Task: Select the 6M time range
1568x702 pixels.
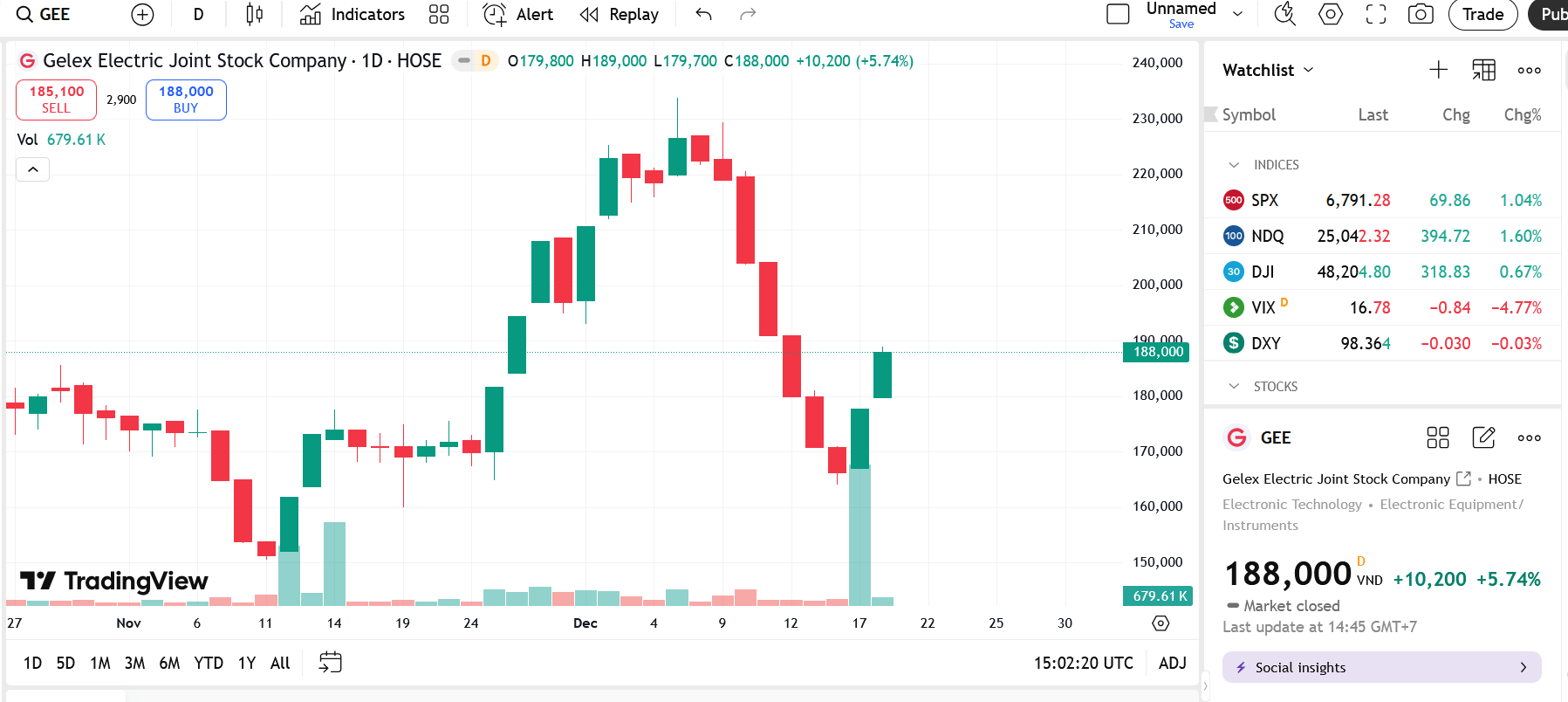Action: pyautogui.click(x=169, y=663)
